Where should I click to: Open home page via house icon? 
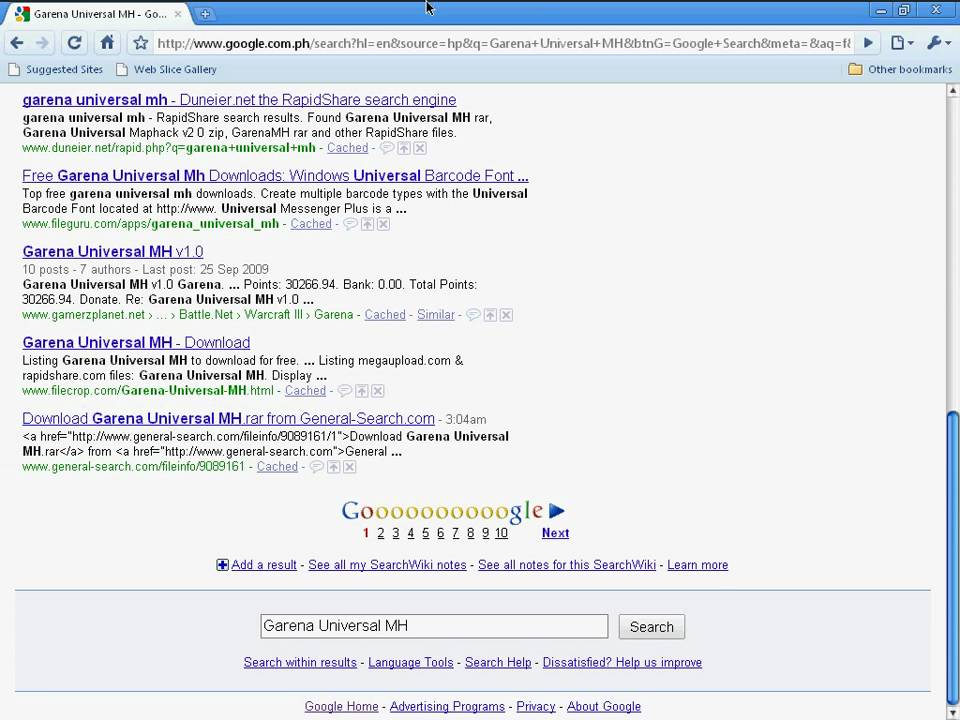click(107, 42)
